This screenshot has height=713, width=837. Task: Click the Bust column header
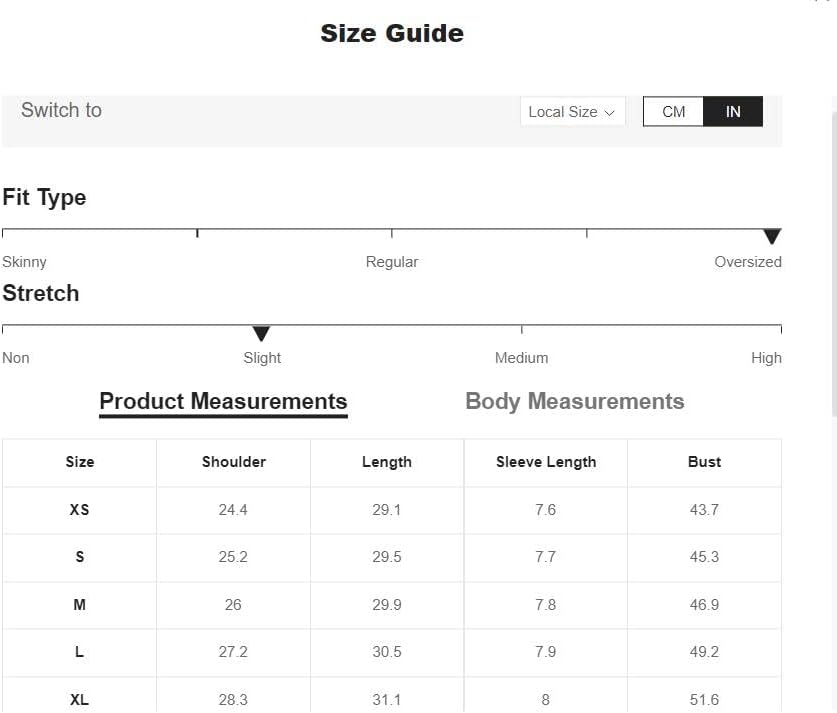704,462
